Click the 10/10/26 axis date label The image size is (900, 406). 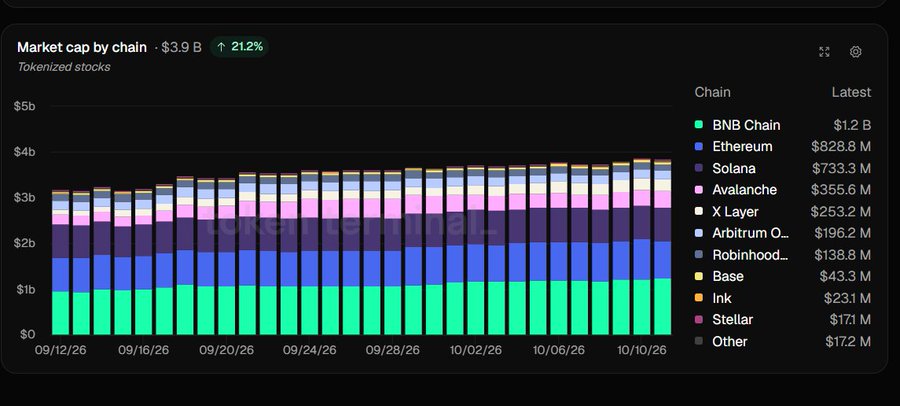coord(642,350)
